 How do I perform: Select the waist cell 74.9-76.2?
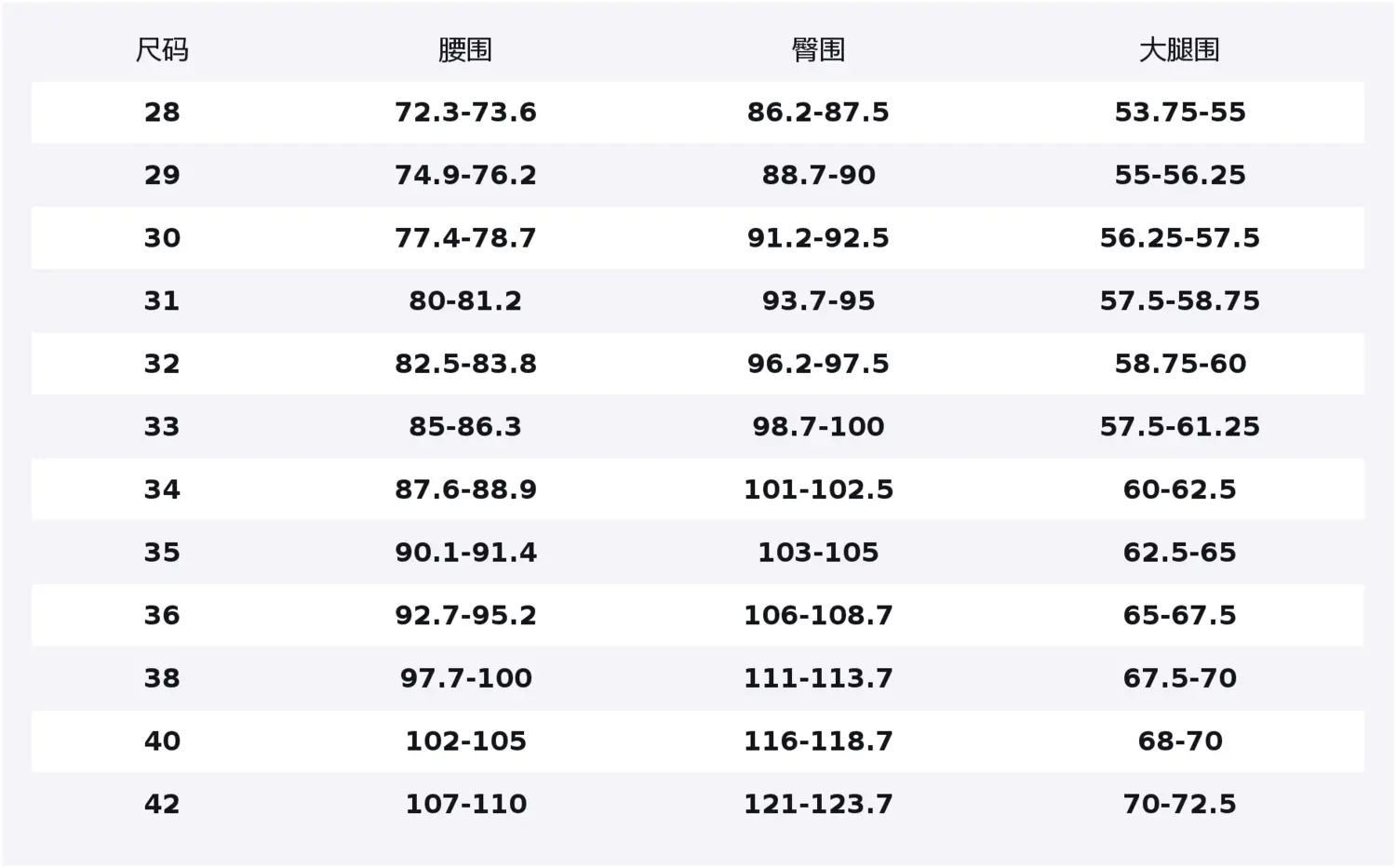pos(465,175)
